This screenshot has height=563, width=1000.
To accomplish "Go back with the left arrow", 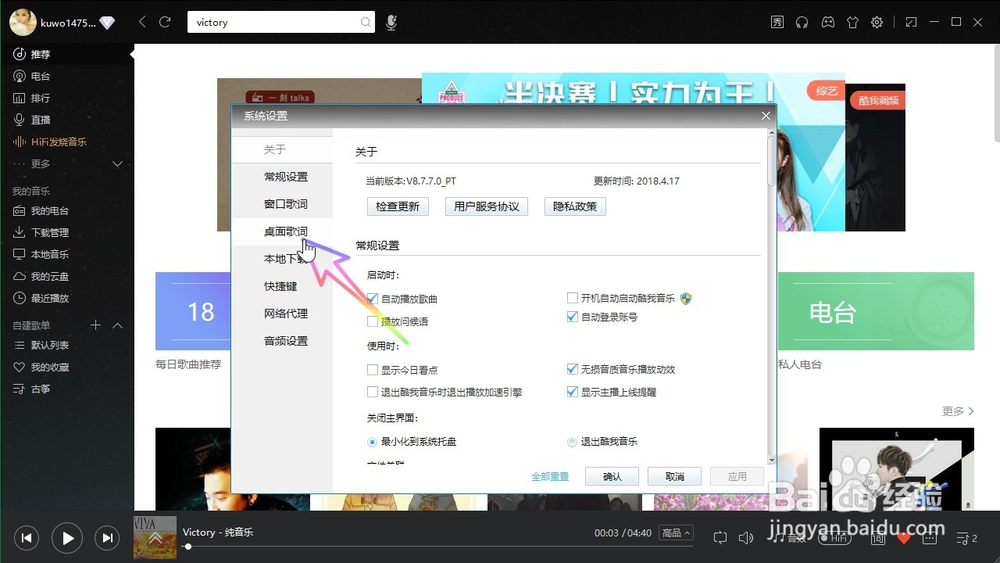I will [x=142, y=22].
